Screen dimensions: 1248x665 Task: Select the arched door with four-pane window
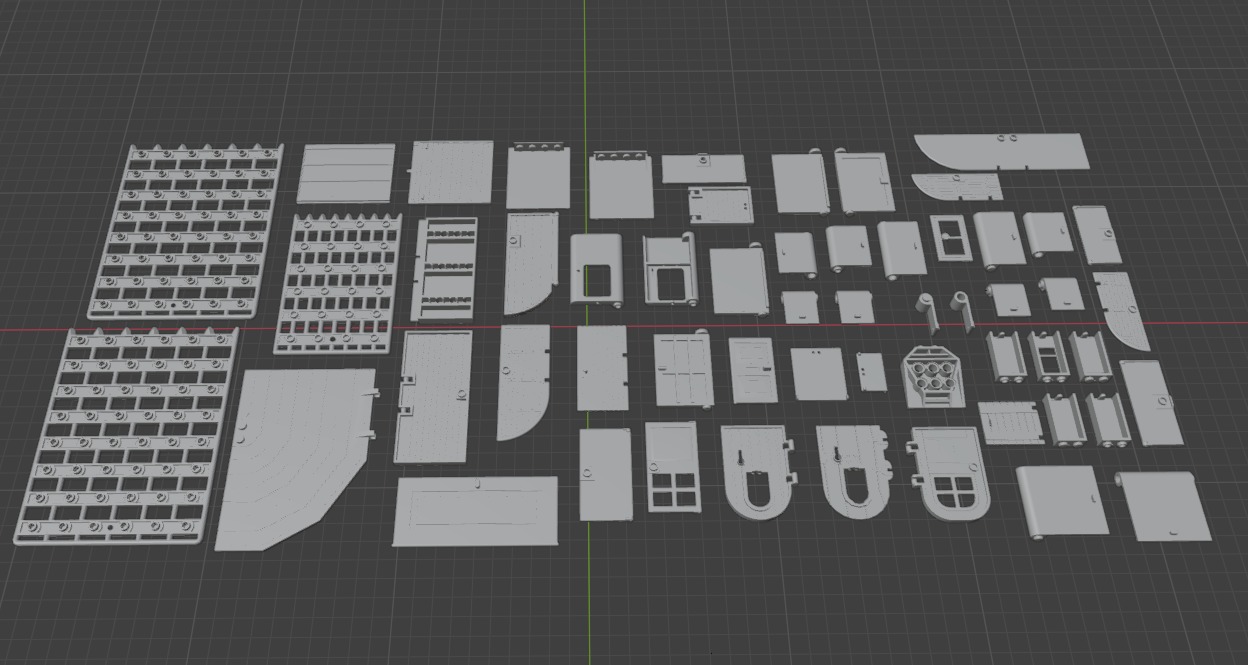(x=950, y=474)
